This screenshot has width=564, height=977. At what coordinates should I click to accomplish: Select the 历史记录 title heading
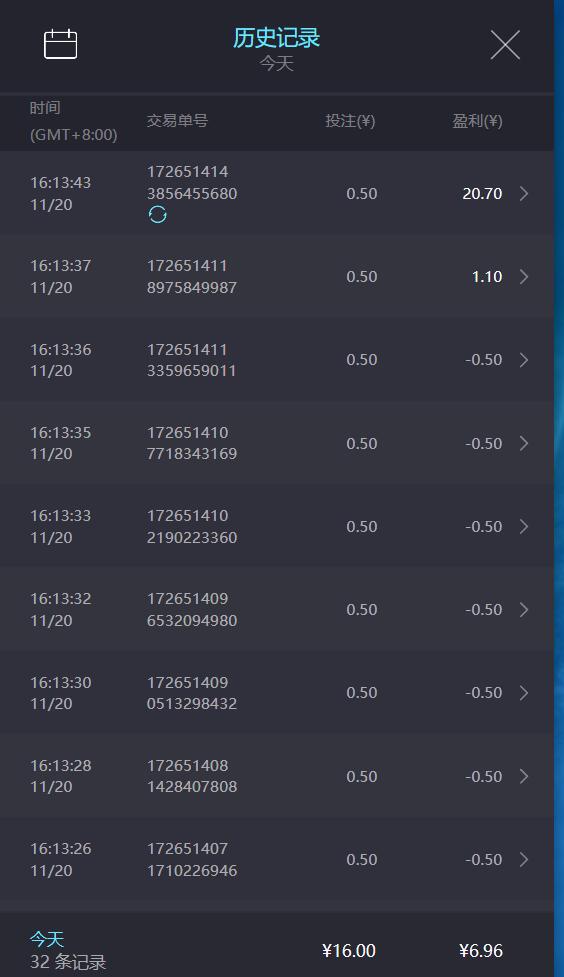(276, 37)
